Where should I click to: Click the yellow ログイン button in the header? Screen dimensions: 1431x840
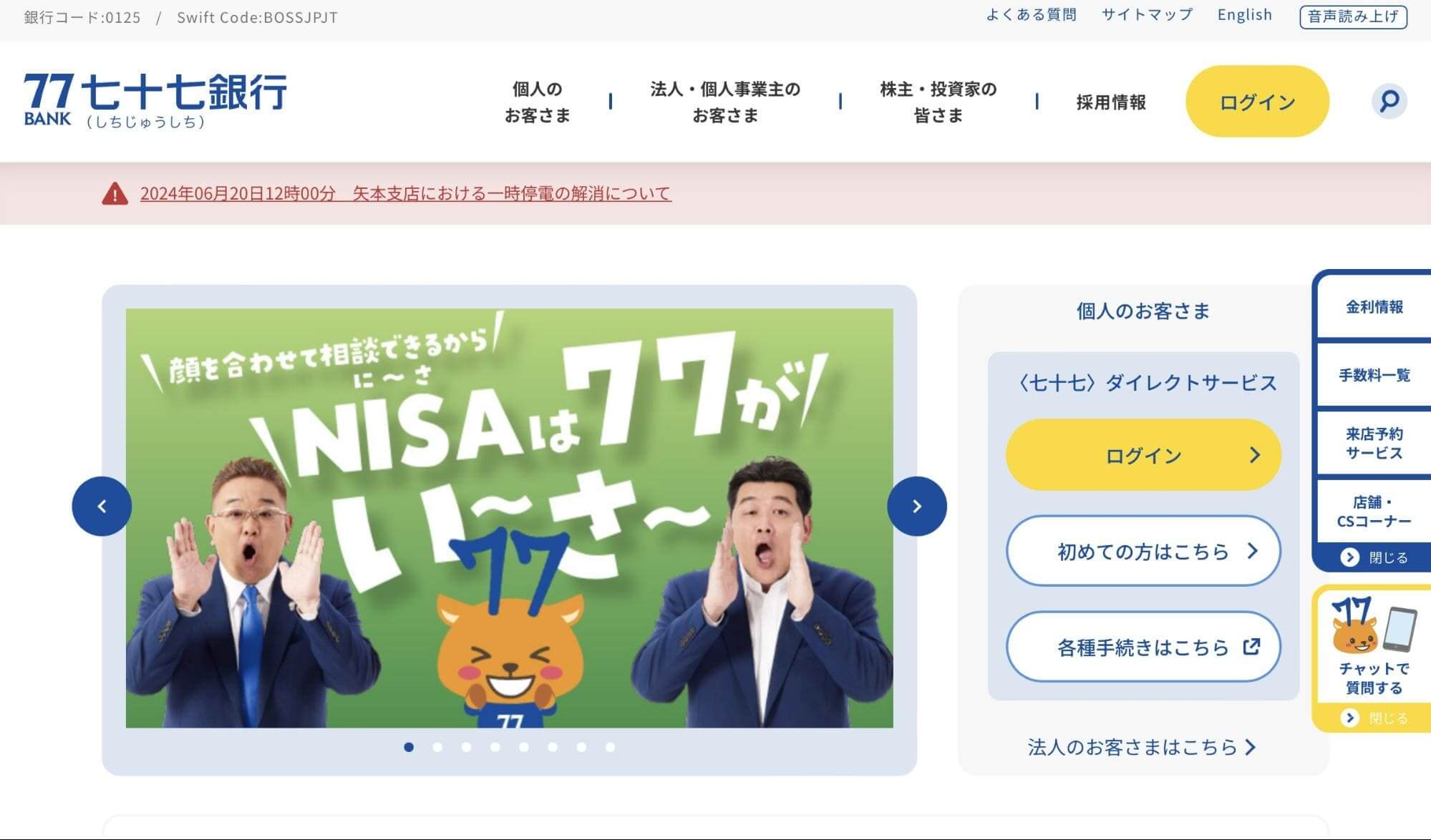pos(1257,102)
